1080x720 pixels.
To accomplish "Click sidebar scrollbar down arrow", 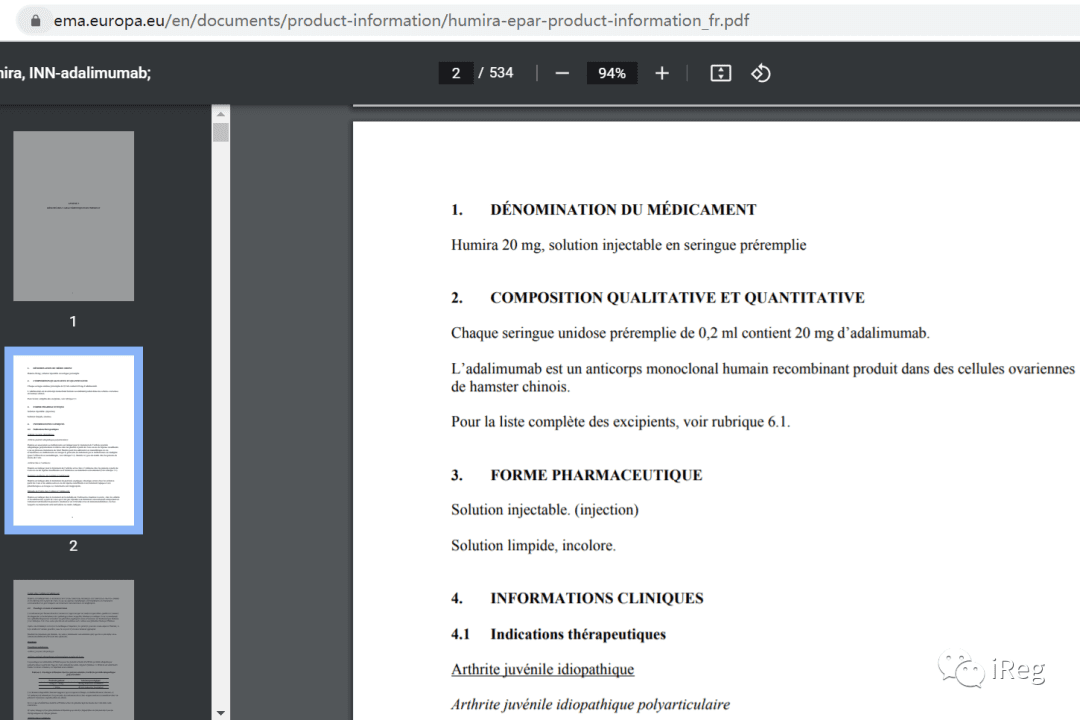I will tap(220, 713).
